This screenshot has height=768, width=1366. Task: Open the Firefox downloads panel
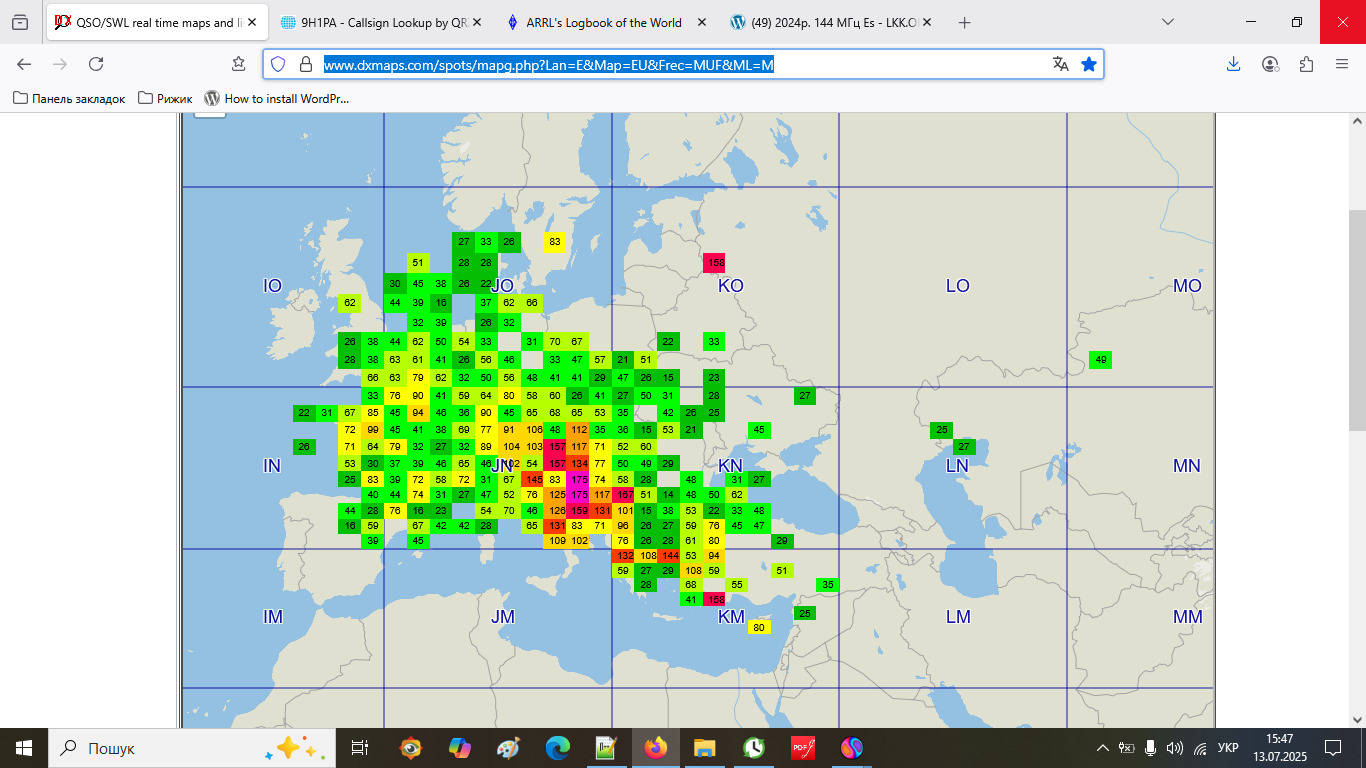(x=1234, y=64)
